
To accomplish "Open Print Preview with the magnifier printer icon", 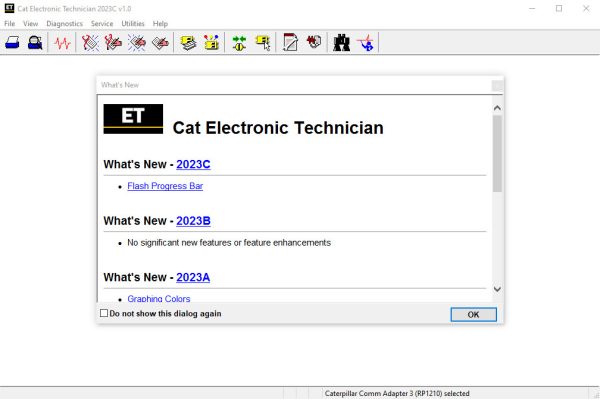I will [x=35, y=42].
